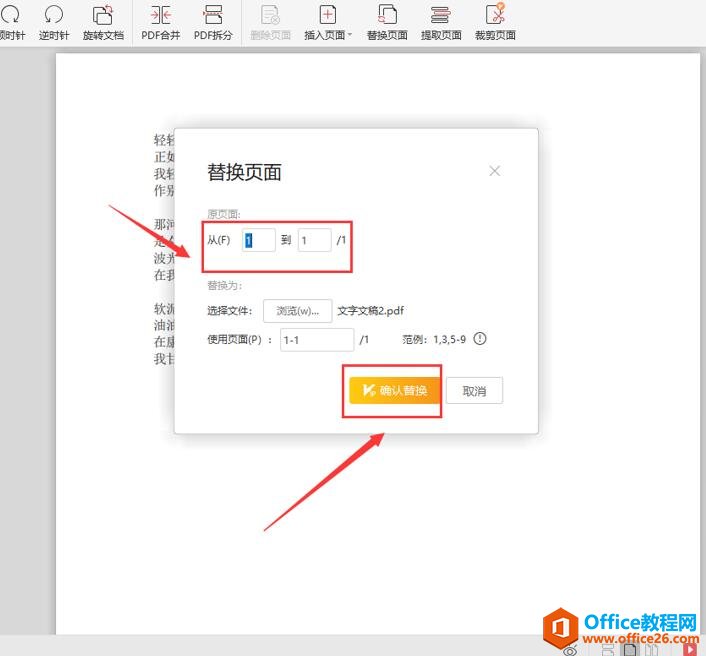Click the 文字文稿2.pdf file name

[x=371, y=311]
